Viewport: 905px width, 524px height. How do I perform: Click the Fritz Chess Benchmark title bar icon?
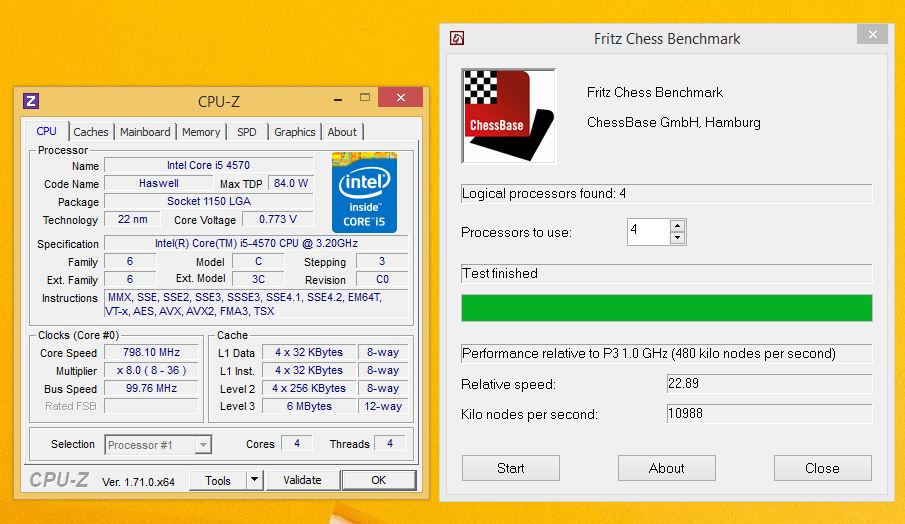[457, 39]
